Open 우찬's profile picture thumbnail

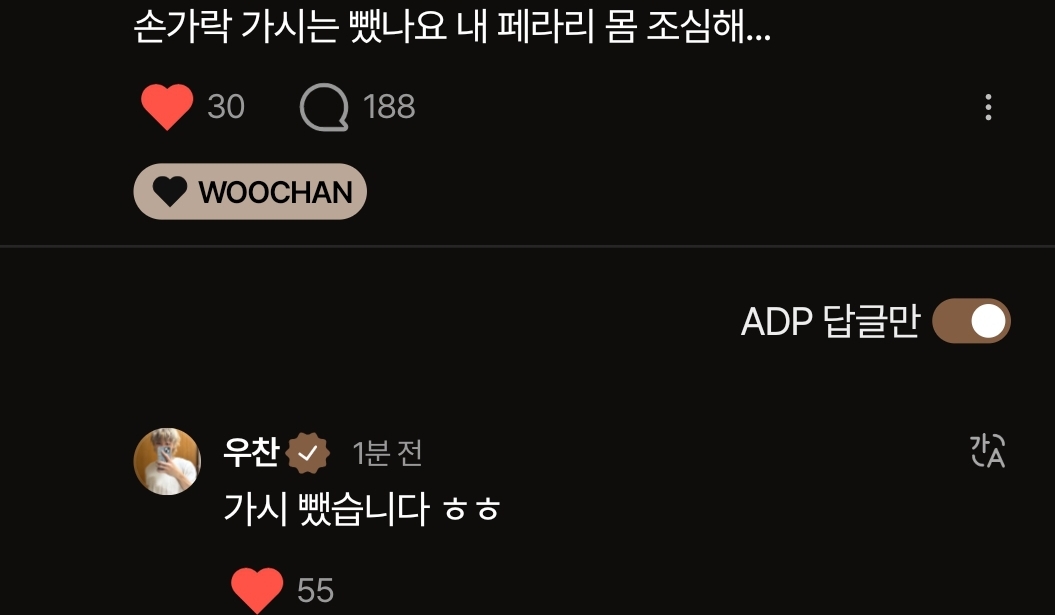click(x=168, y=462)
